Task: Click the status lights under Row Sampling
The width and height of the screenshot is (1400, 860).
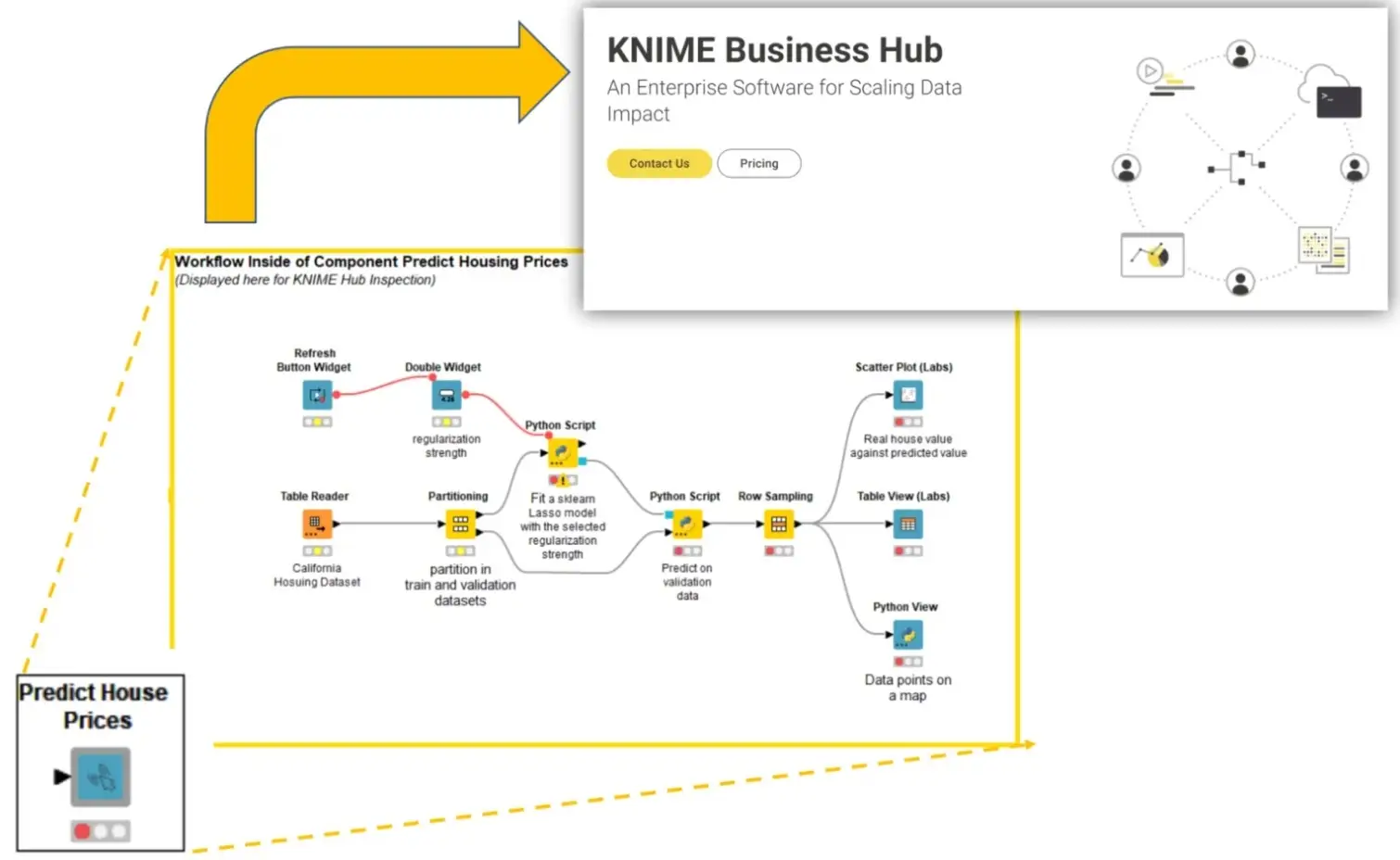Action: [x=779, y=550]
